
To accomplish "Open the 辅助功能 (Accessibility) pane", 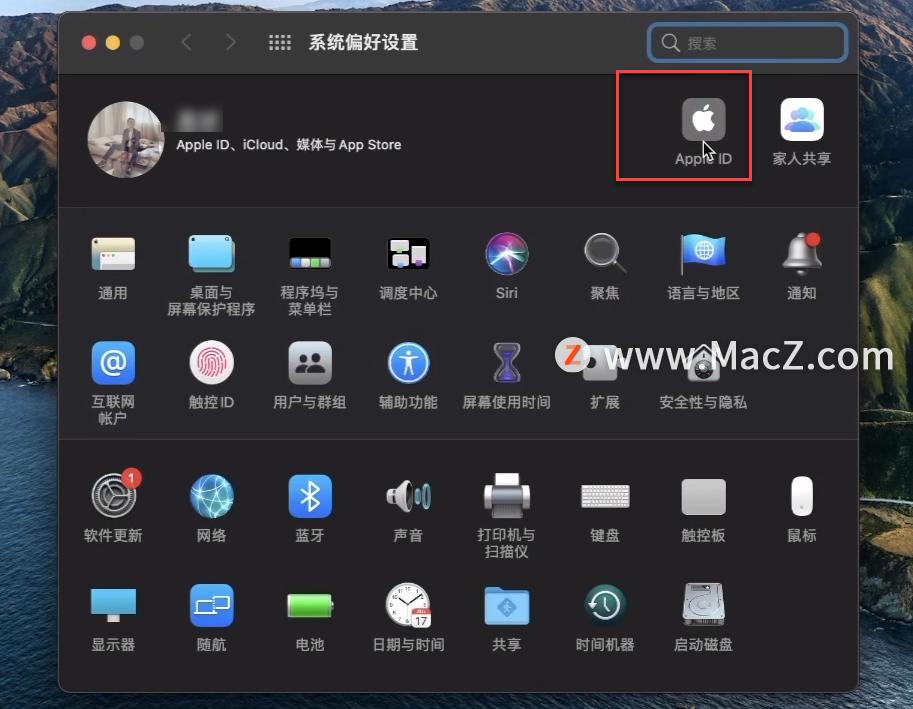I will 408,365.
